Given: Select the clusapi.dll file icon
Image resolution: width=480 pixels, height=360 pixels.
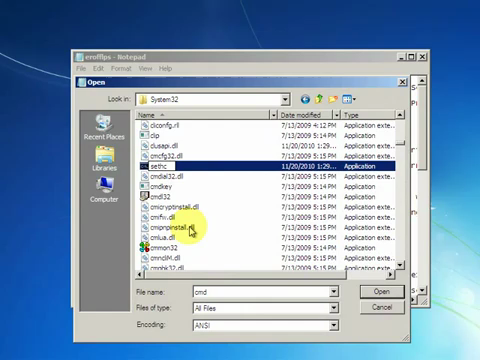Looking at the screenshot, I should point(144,146).
